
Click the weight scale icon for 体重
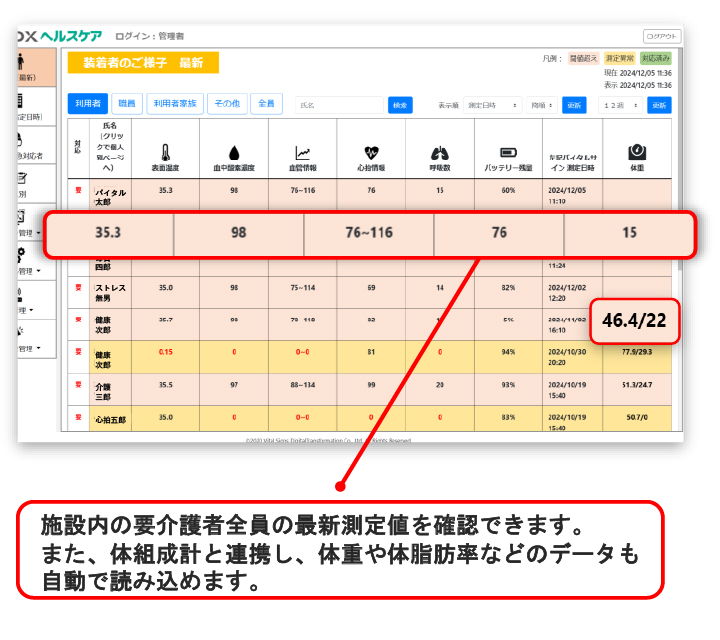[x=636, y=153]
